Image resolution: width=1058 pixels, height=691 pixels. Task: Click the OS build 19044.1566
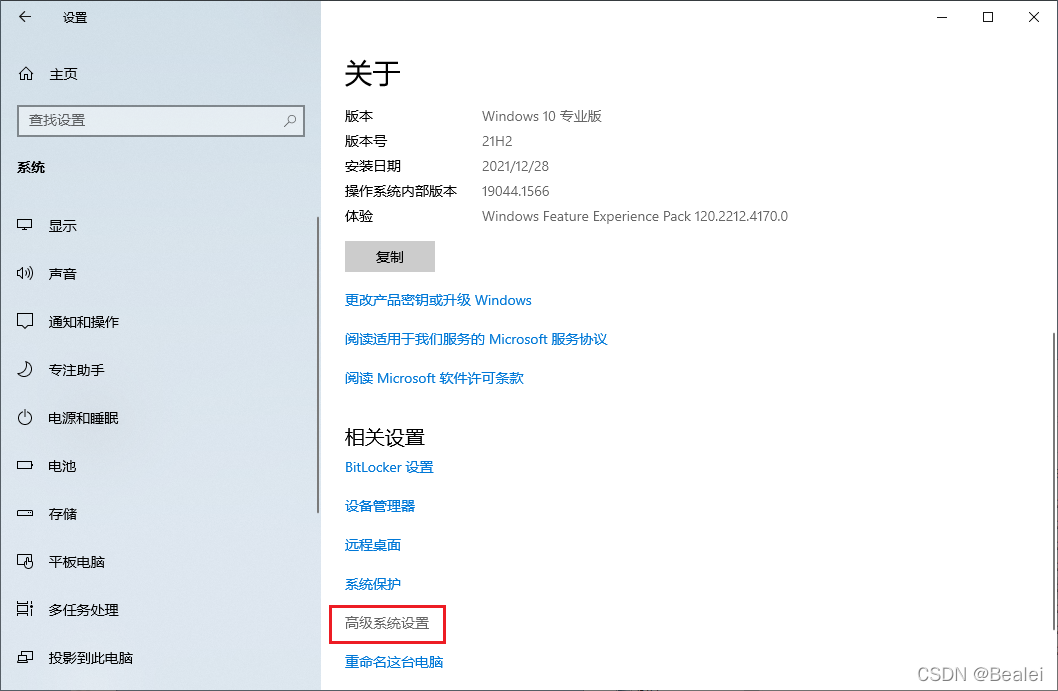click(x=516, y=191)
